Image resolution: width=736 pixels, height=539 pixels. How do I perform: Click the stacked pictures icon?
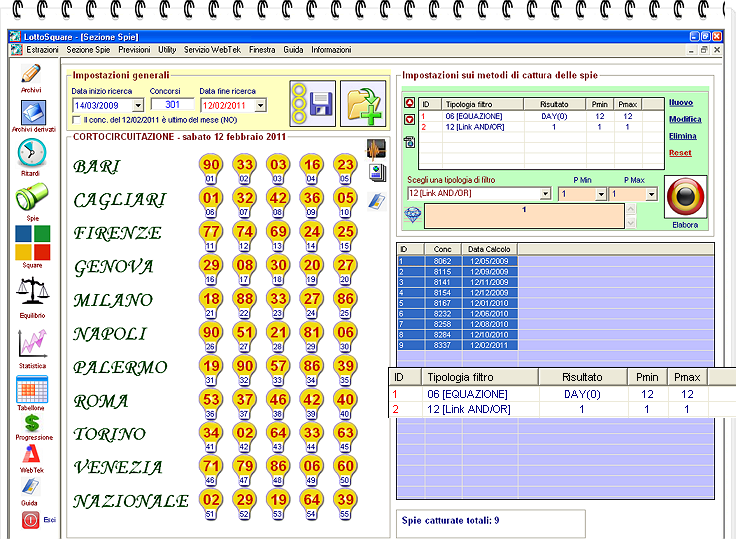[377, 173]
